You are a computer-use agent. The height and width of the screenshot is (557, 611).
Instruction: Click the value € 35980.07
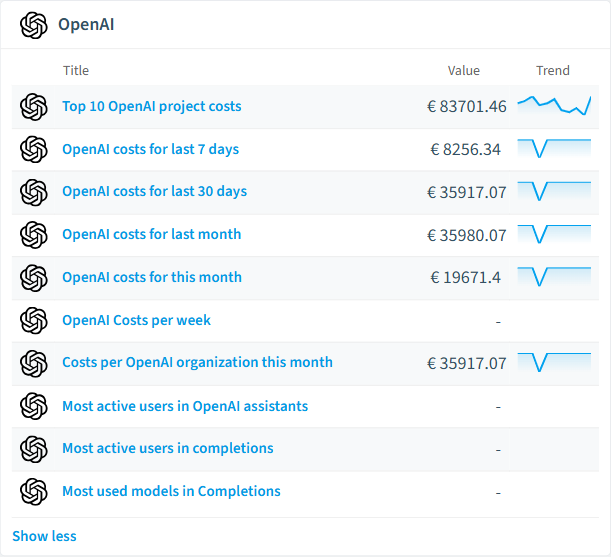click(x=467, y=235)
